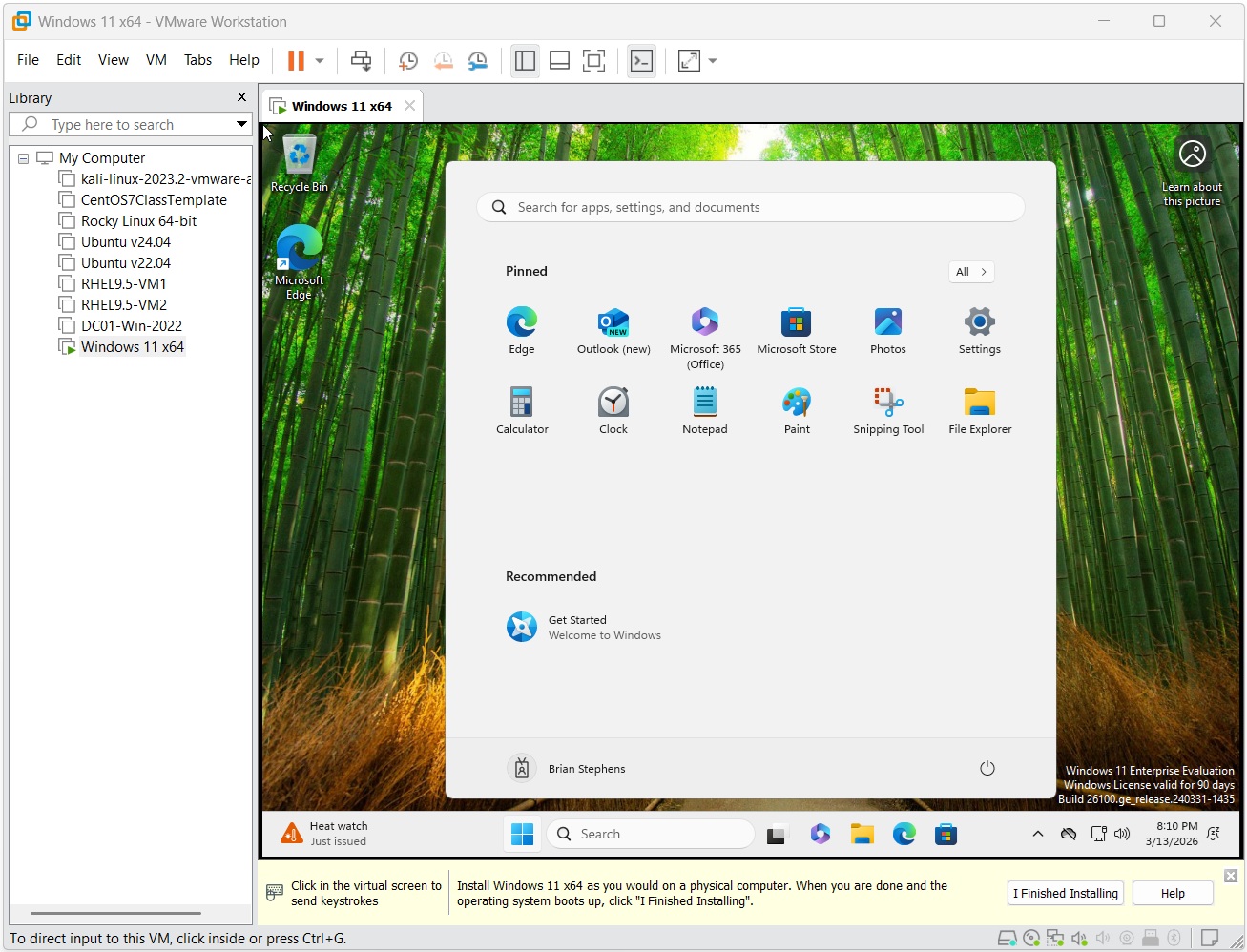The image size is (1247, 952).
Task: Open the VM menu
Action: coord(156,59)
